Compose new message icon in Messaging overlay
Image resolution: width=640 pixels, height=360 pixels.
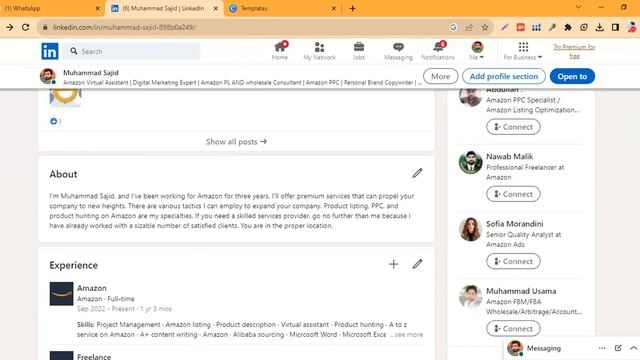[x=618, y=348]
